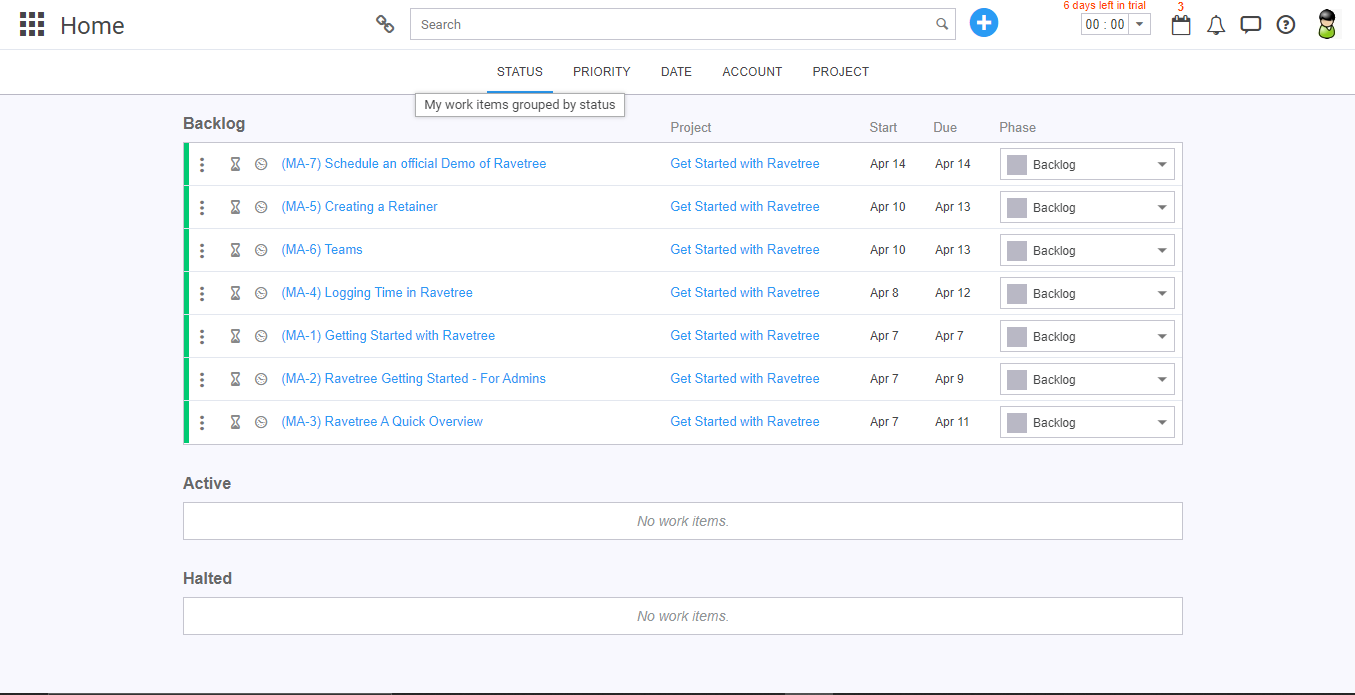Click hourglass icon on MA-3 row
Viewport: 1355px width, 695px height.
(x=235, y=422)
